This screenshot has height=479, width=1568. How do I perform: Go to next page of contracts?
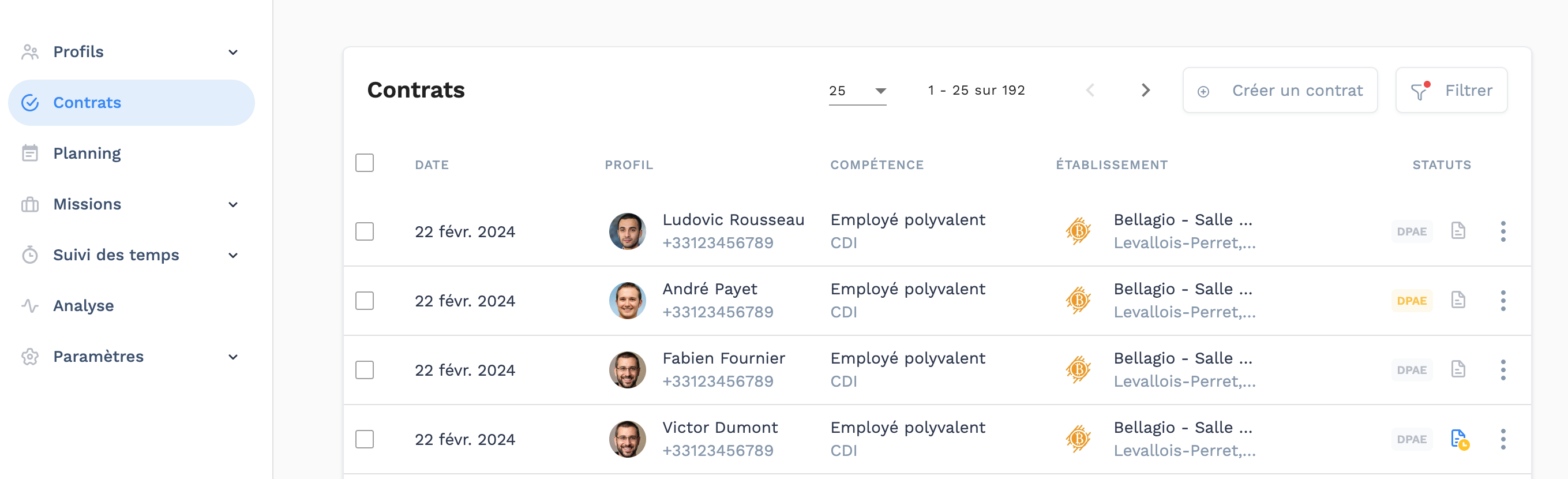(1145, 90)
